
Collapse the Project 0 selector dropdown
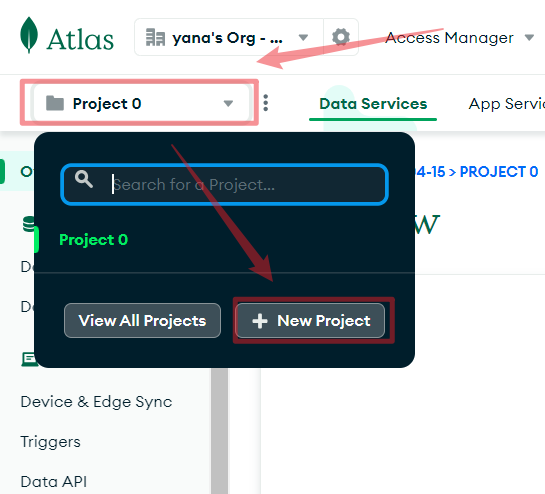click(x=142, y=103)
